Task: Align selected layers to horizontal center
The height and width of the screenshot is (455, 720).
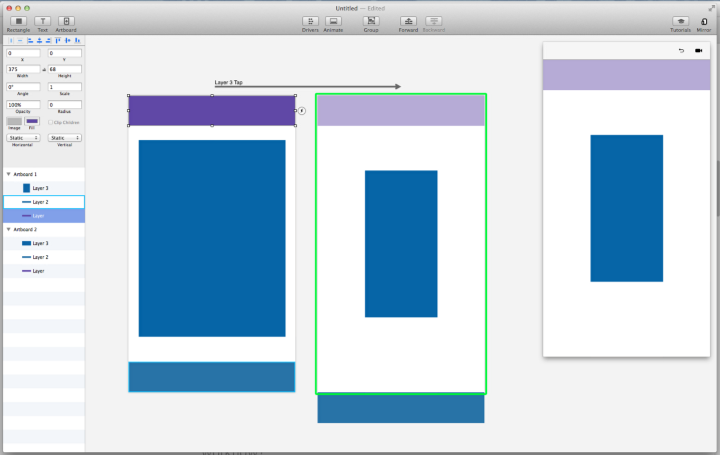Action: click(39, 40)
